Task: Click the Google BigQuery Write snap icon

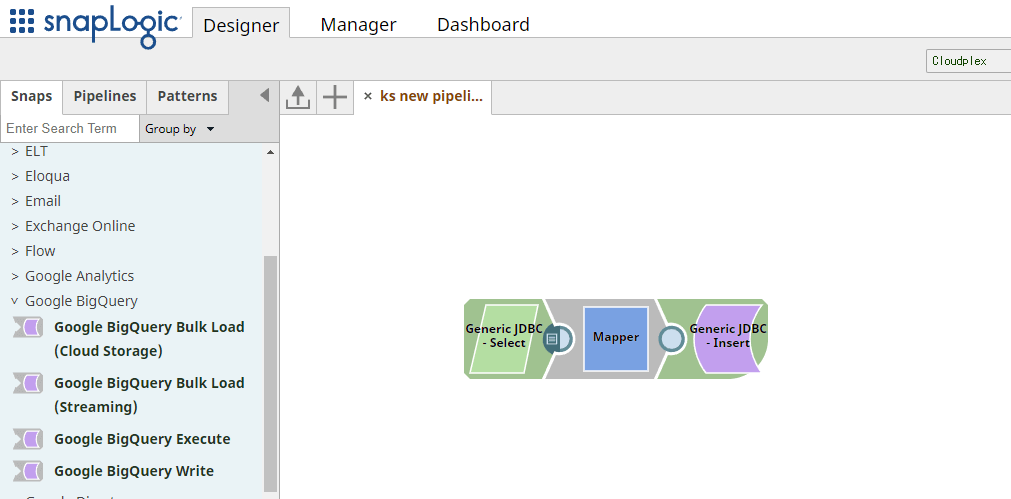Action: click(27, 471)
